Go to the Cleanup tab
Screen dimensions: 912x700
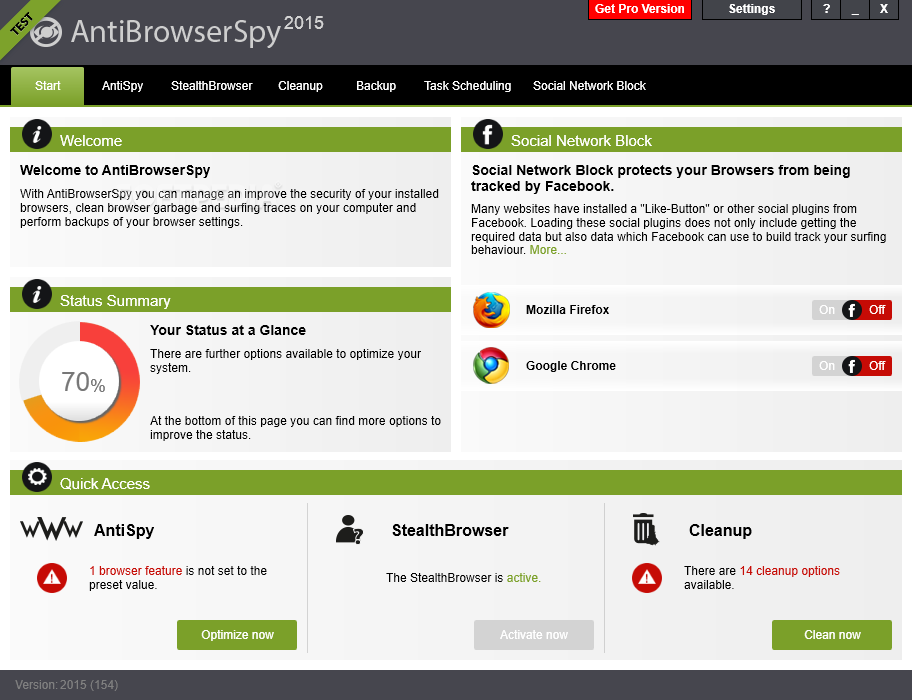coord(300,86)
